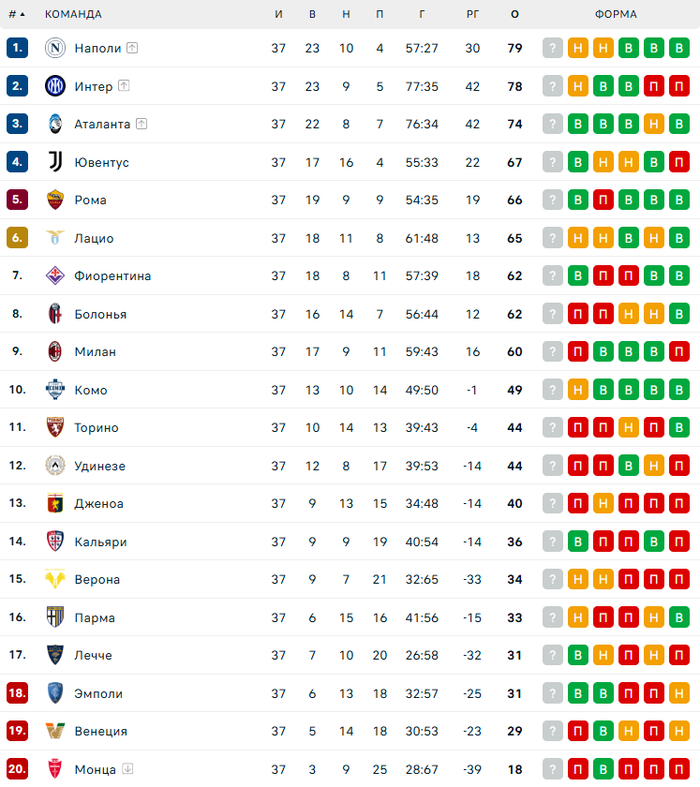Click the ФОРМА column header
Image resolution: width=700 pixels, height=787 pixels.
pos(615,14)
